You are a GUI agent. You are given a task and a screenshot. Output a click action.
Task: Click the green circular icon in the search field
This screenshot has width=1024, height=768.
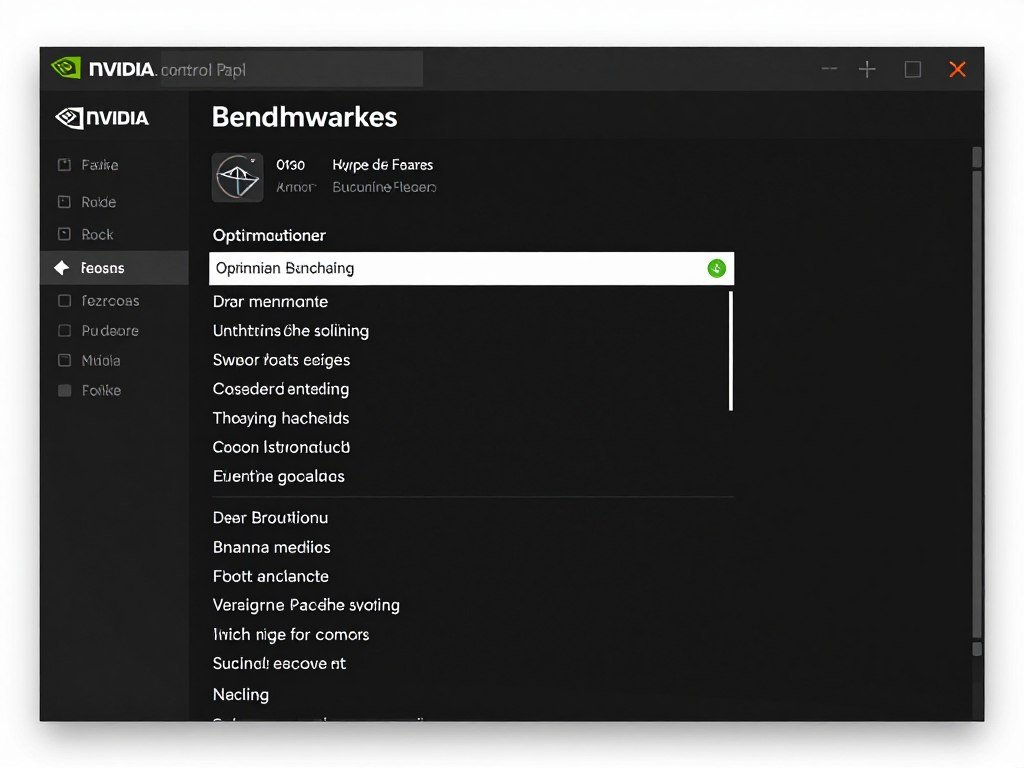(716, 268)
